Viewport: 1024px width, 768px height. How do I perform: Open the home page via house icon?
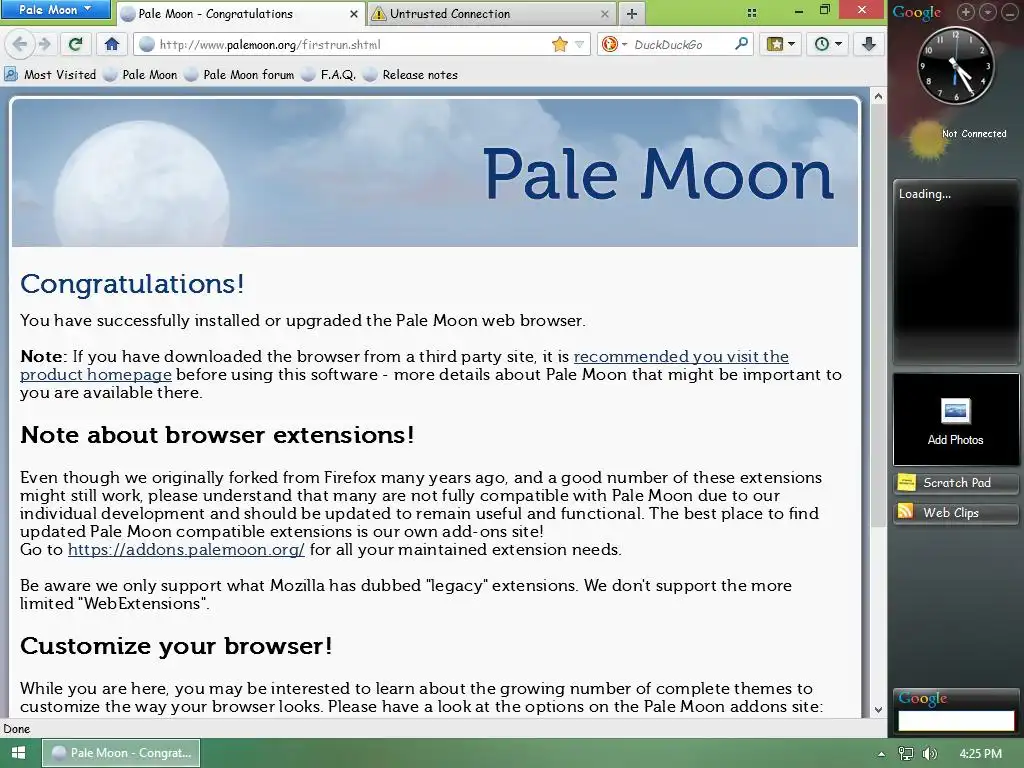(x=112, y=44)
